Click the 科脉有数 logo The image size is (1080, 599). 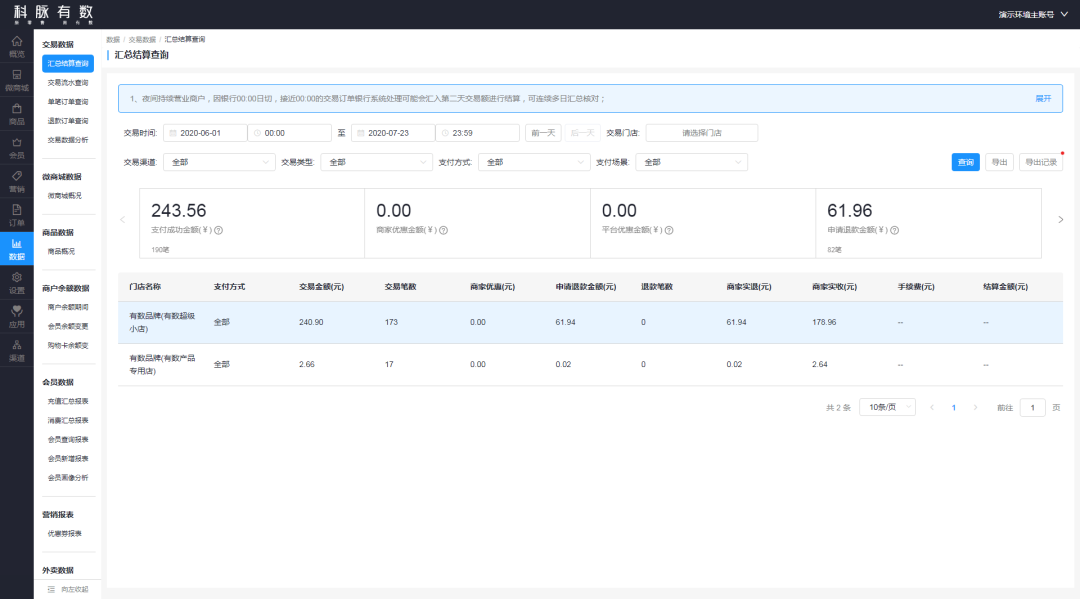(53, 14)
